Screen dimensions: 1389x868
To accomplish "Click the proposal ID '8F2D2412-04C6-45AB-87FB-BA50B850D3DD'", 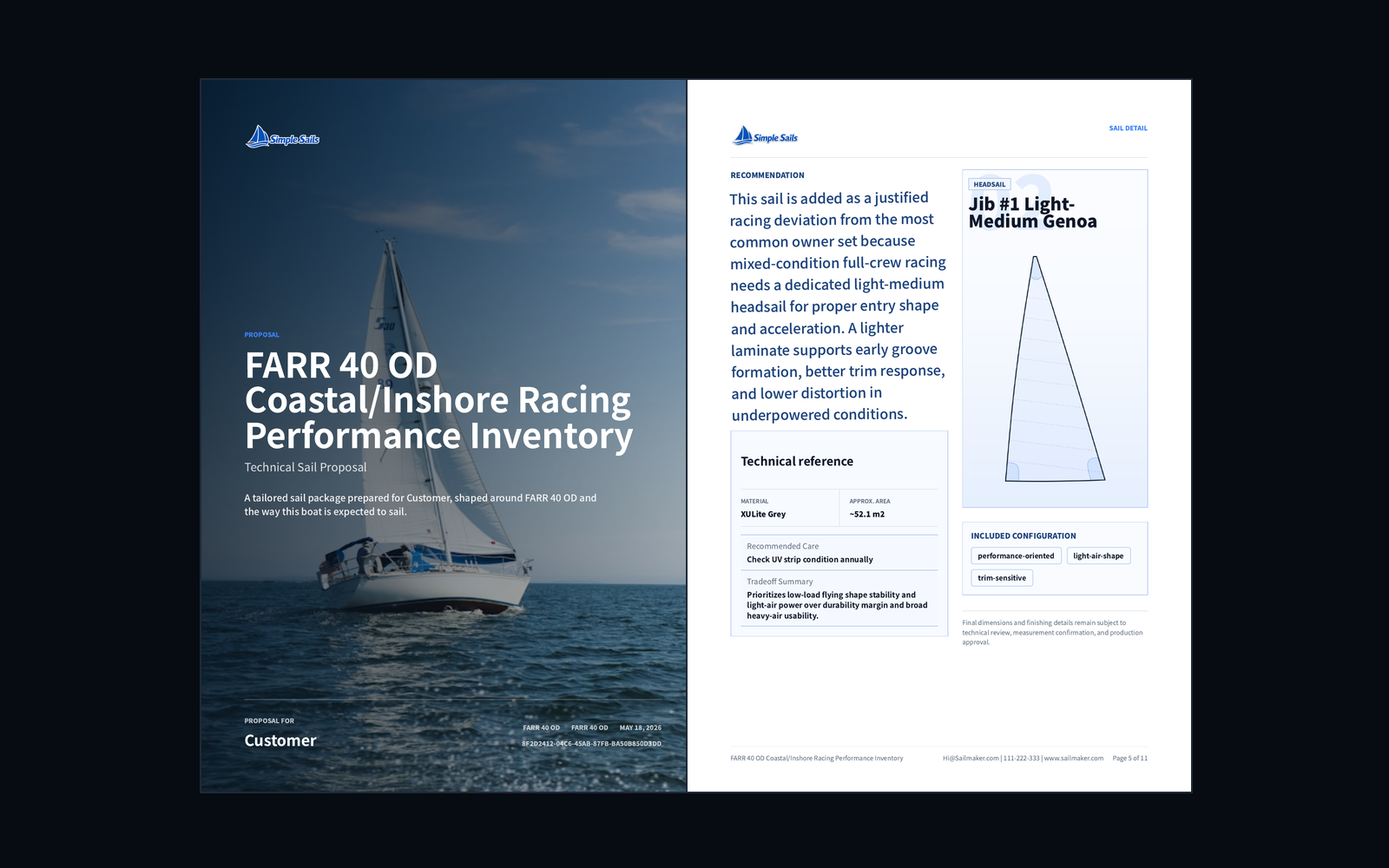I will click(x=591, y=744).
